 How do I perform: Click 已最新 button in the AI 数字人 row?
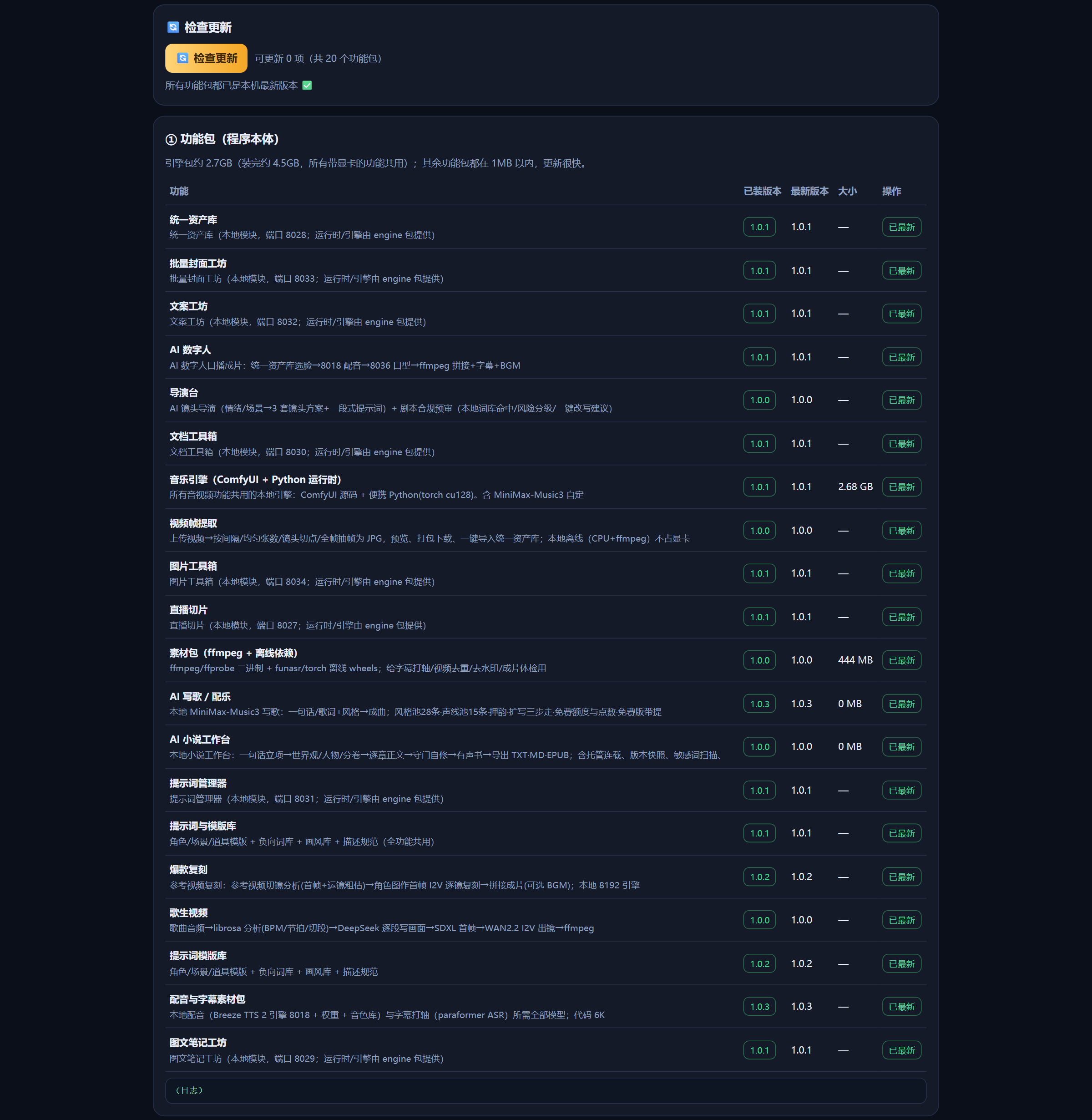coord(901,357)
